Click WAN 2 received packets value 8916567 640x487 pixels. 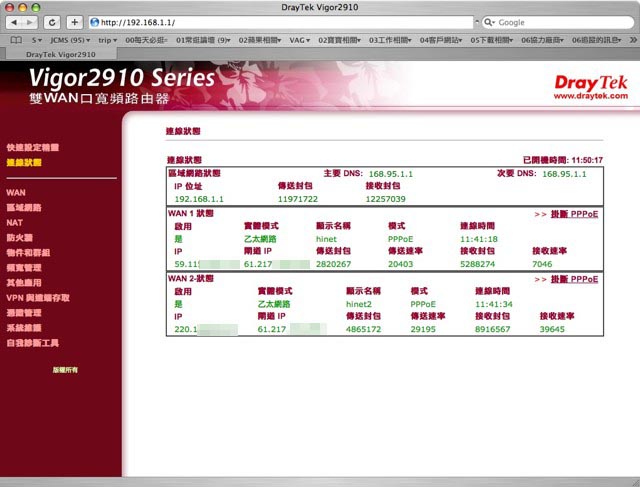click(493, 329)
